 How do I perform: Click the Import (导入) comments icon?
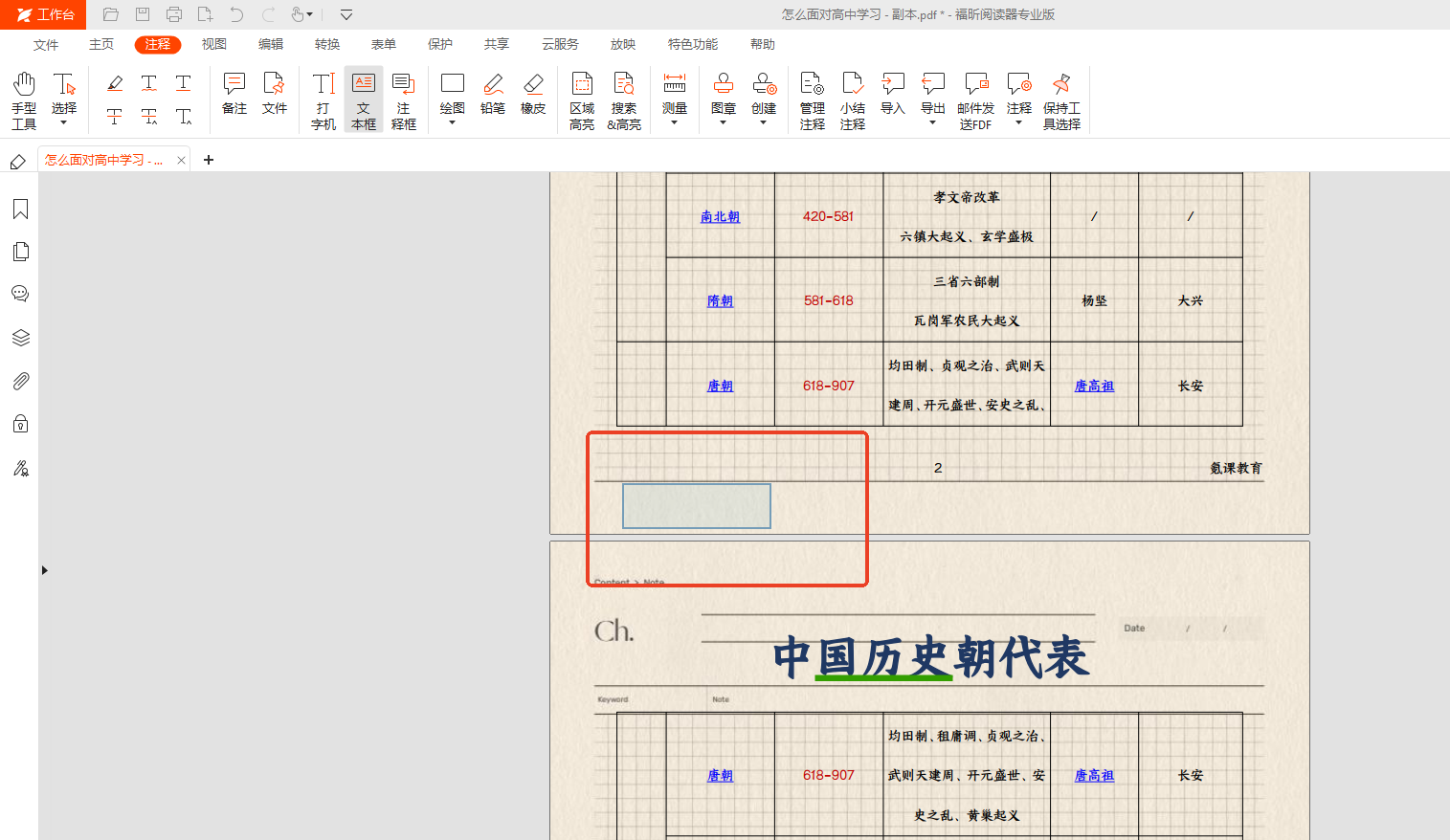[892, 94]
